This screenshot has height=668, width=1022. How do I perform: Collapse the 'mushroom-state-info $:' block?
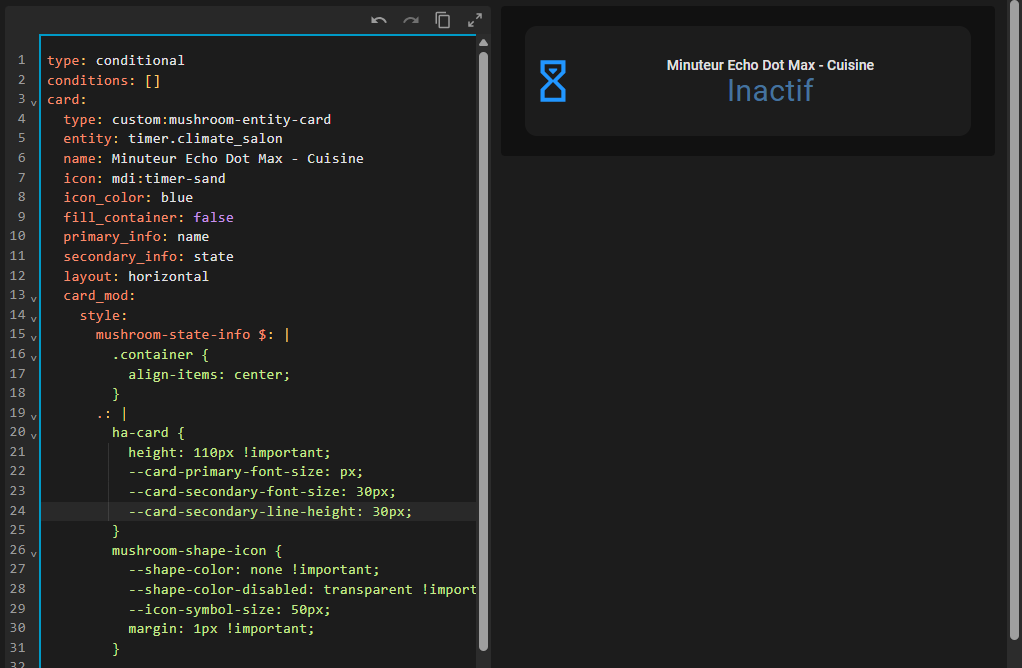coord(33,336)
